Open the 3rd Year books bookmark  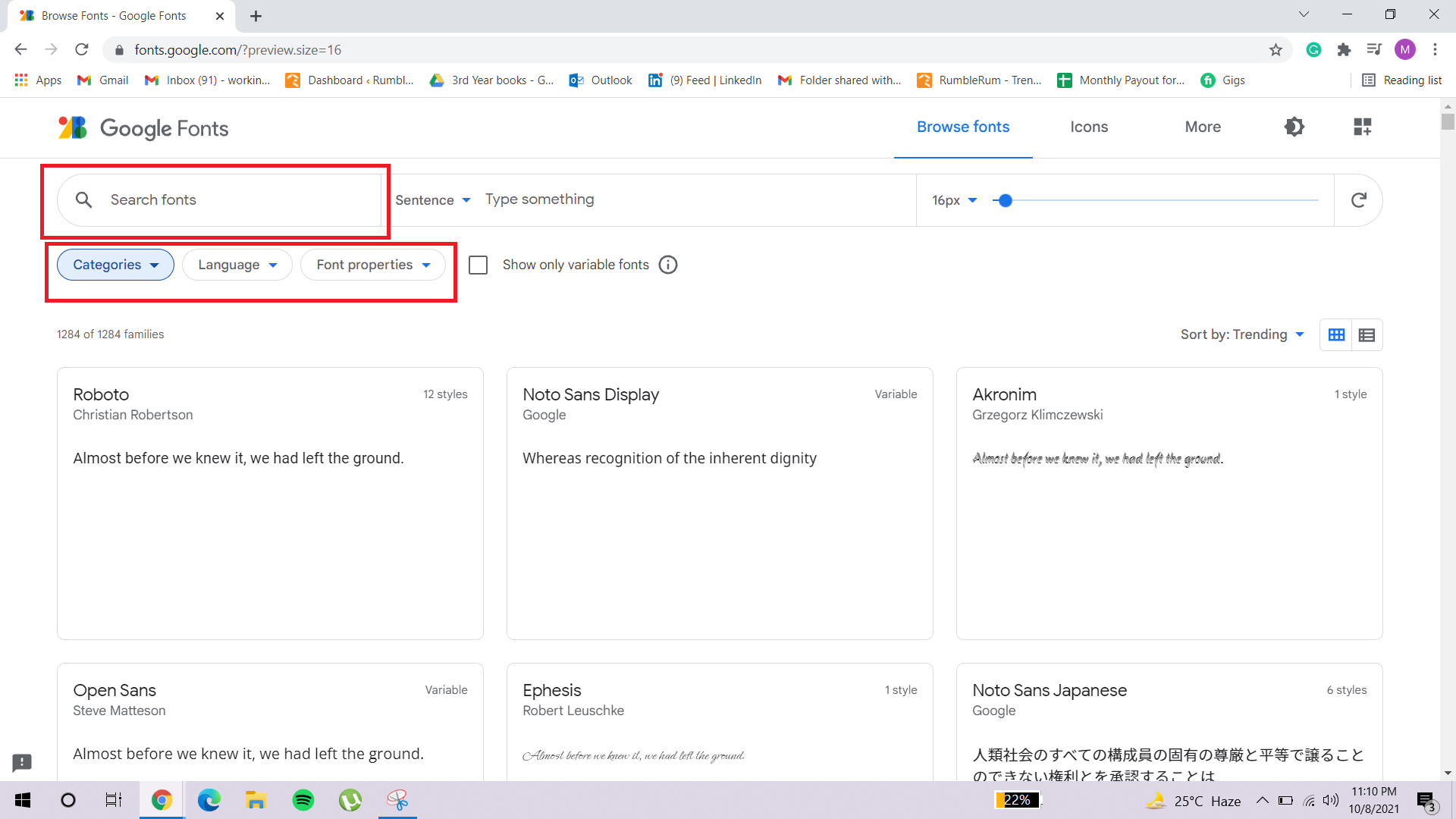(x=491, y=80)
